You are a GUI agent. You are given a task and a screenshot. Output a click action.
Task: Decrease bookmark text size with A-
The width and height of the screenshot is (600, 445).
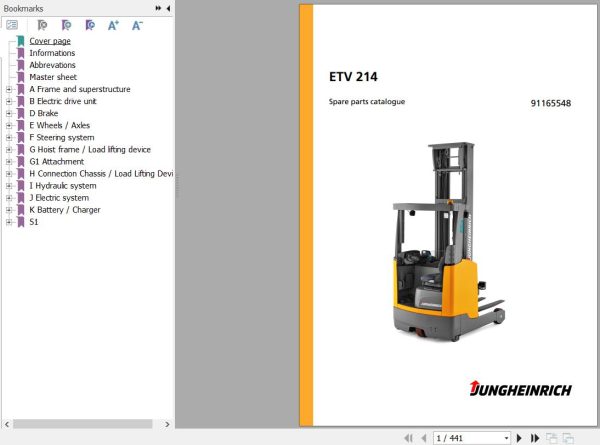137,25
